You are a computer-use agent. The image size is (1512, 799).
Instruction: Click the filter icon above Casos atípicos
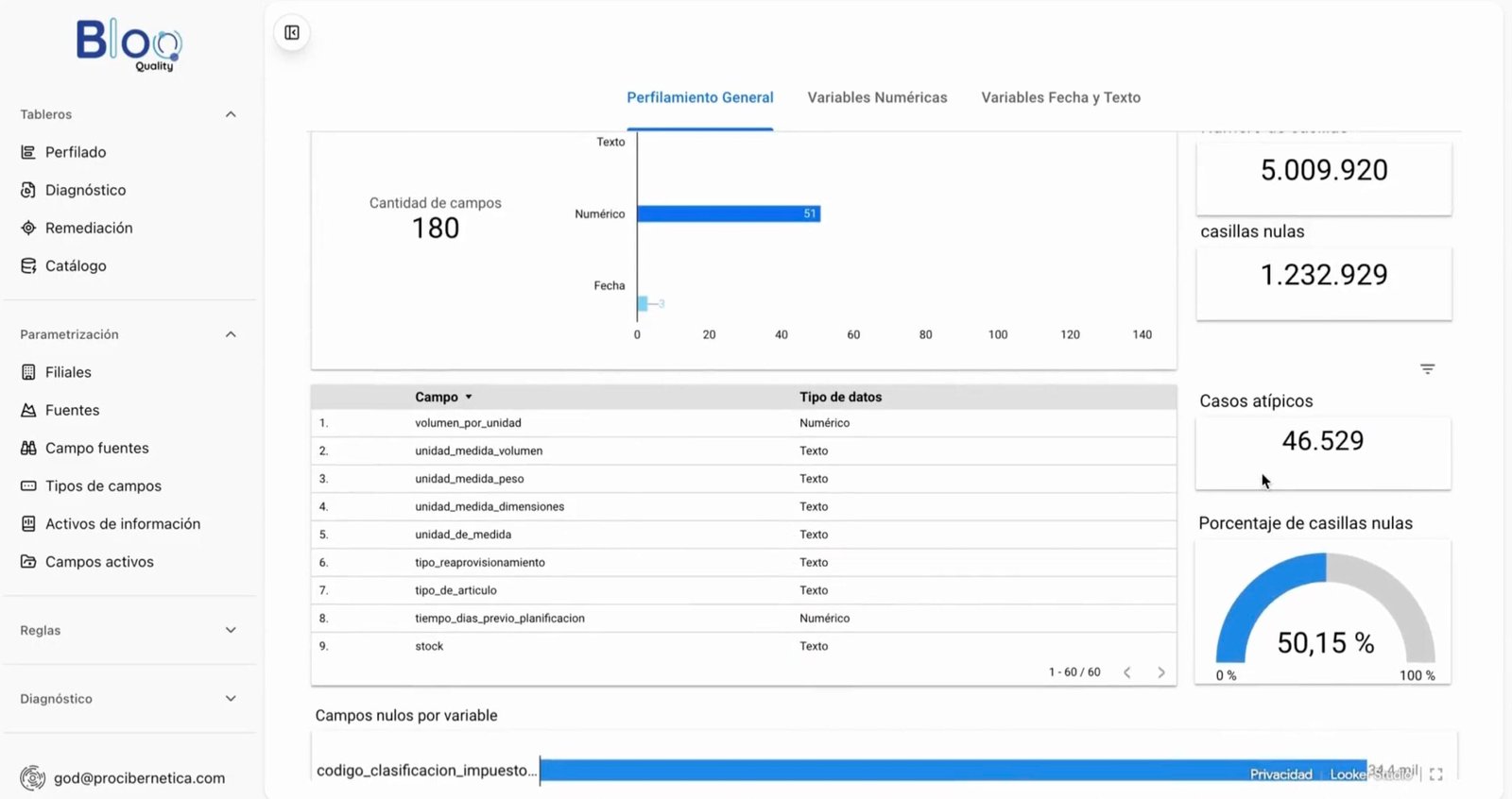pos(1427,369)
